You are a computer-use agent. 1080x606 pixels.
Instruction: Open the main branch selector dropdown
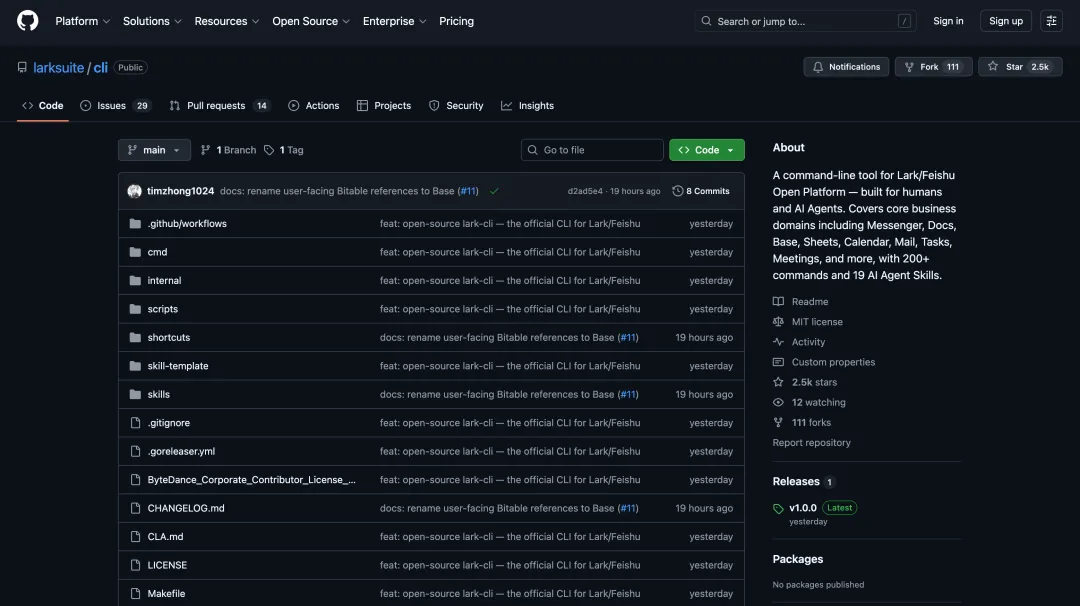154,150
